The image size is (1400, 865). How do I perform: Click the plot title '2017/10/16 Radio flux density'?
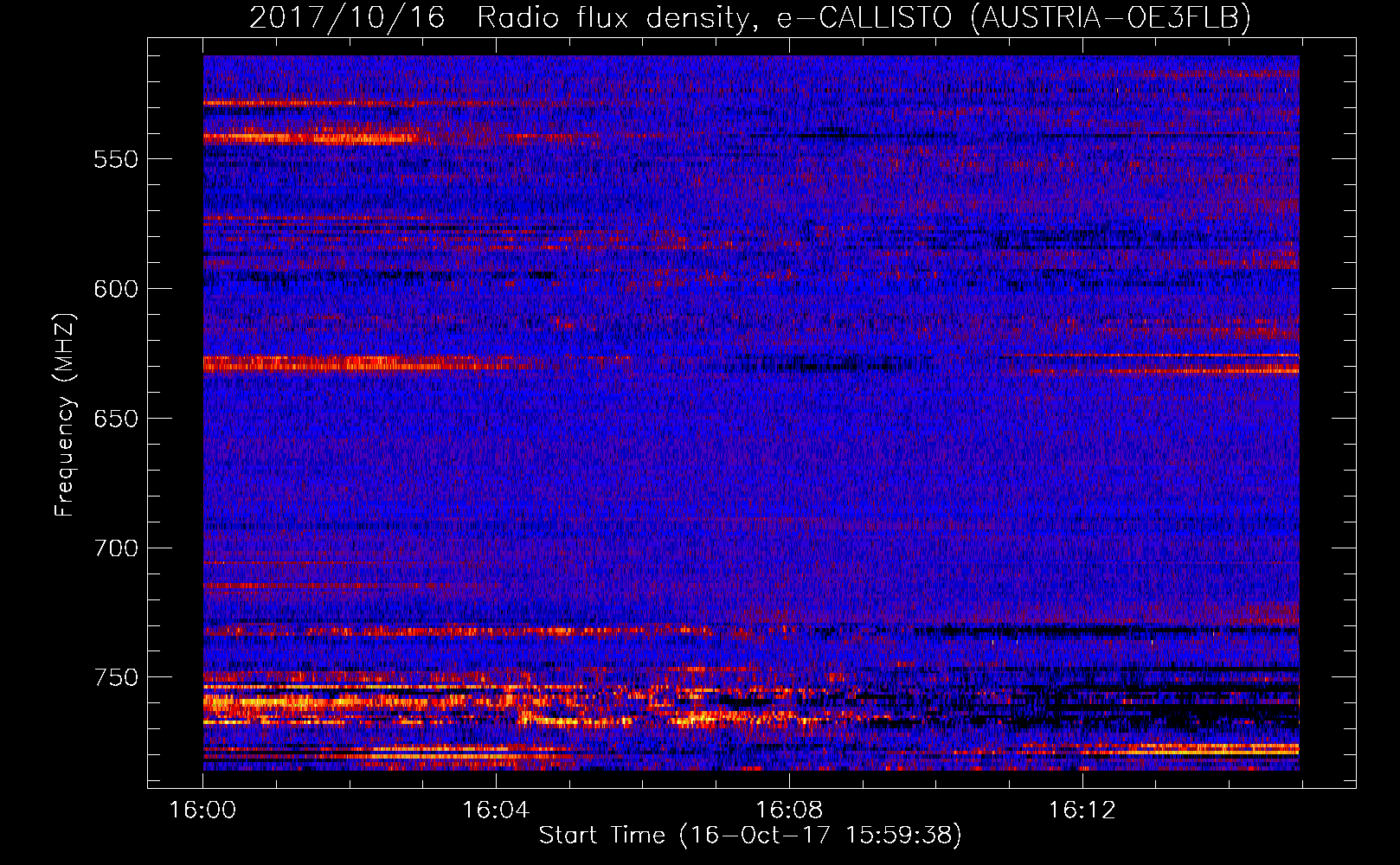pos(750,17)
